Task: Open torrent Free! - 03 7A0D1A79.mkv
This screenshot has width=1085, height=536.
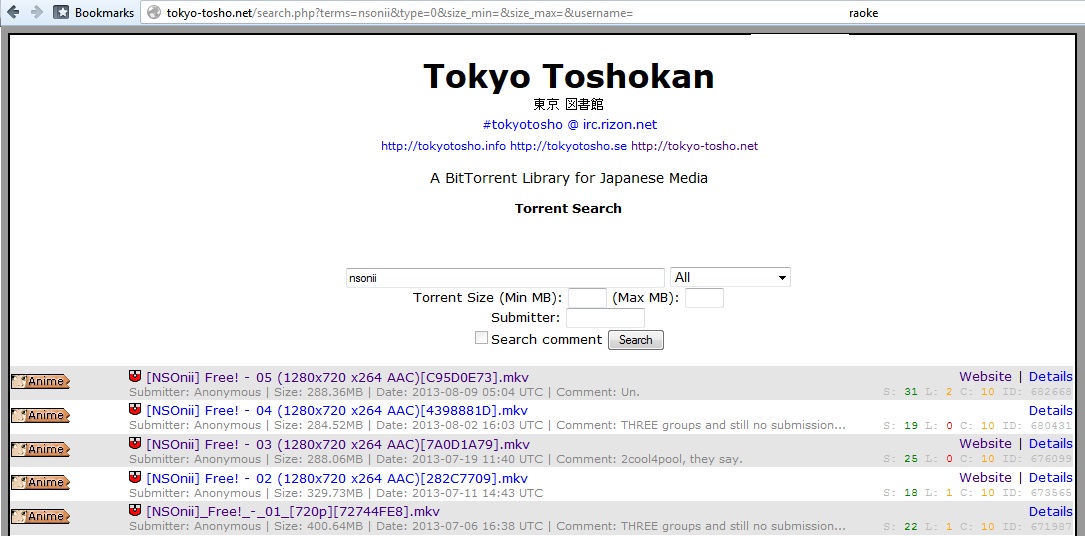Action: tap(338, 444)
